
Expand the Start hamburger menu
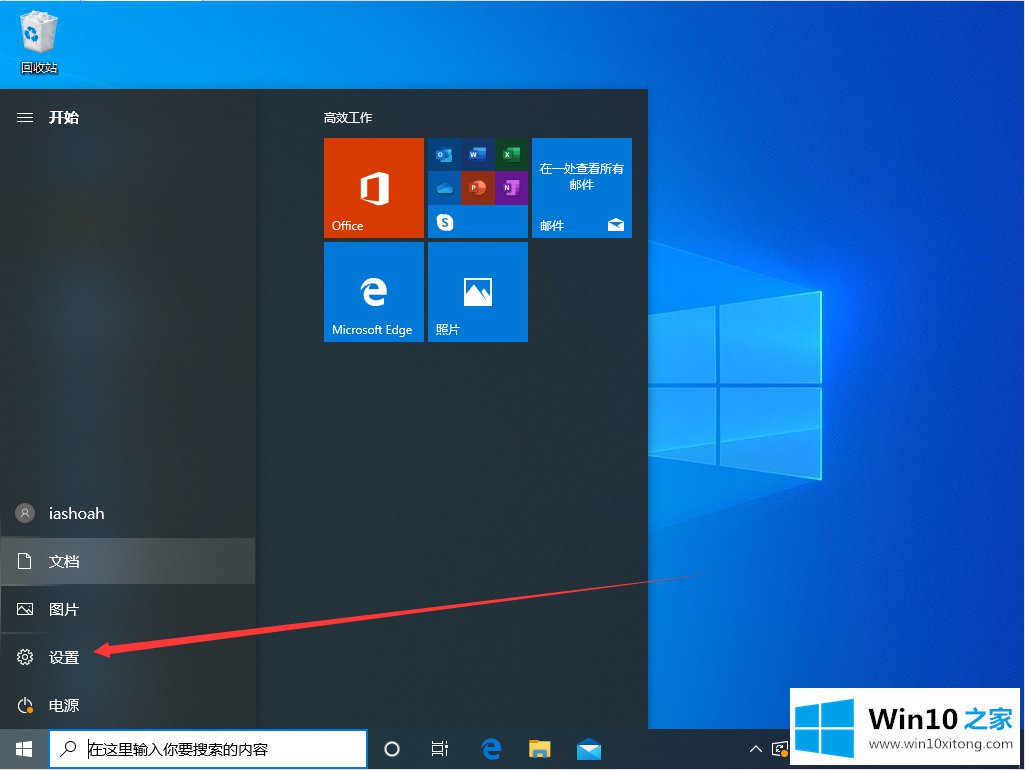[x=25, y=117]
